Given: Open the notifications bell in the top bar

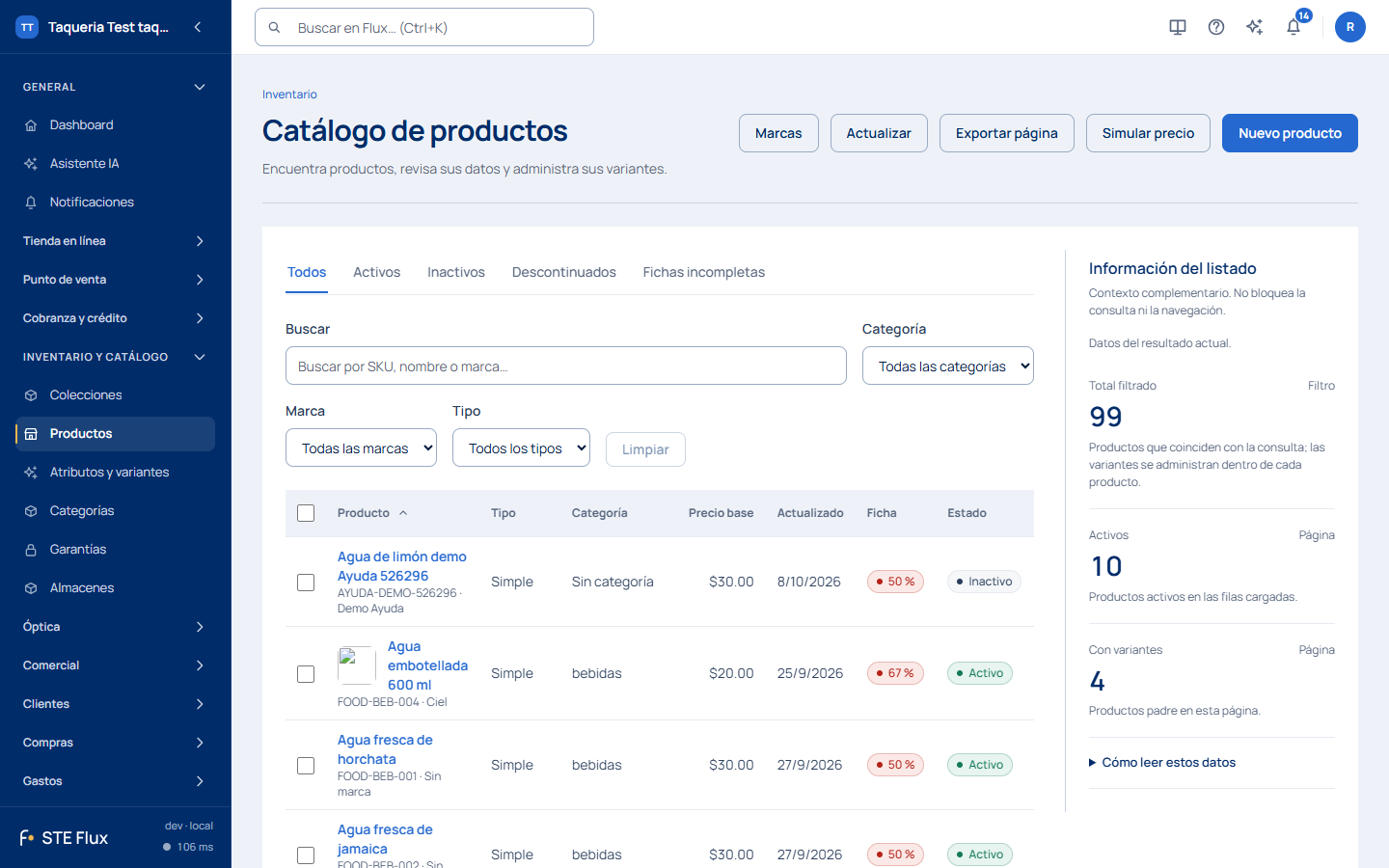Looking at the screenshot, I should tap(1294, 27).
